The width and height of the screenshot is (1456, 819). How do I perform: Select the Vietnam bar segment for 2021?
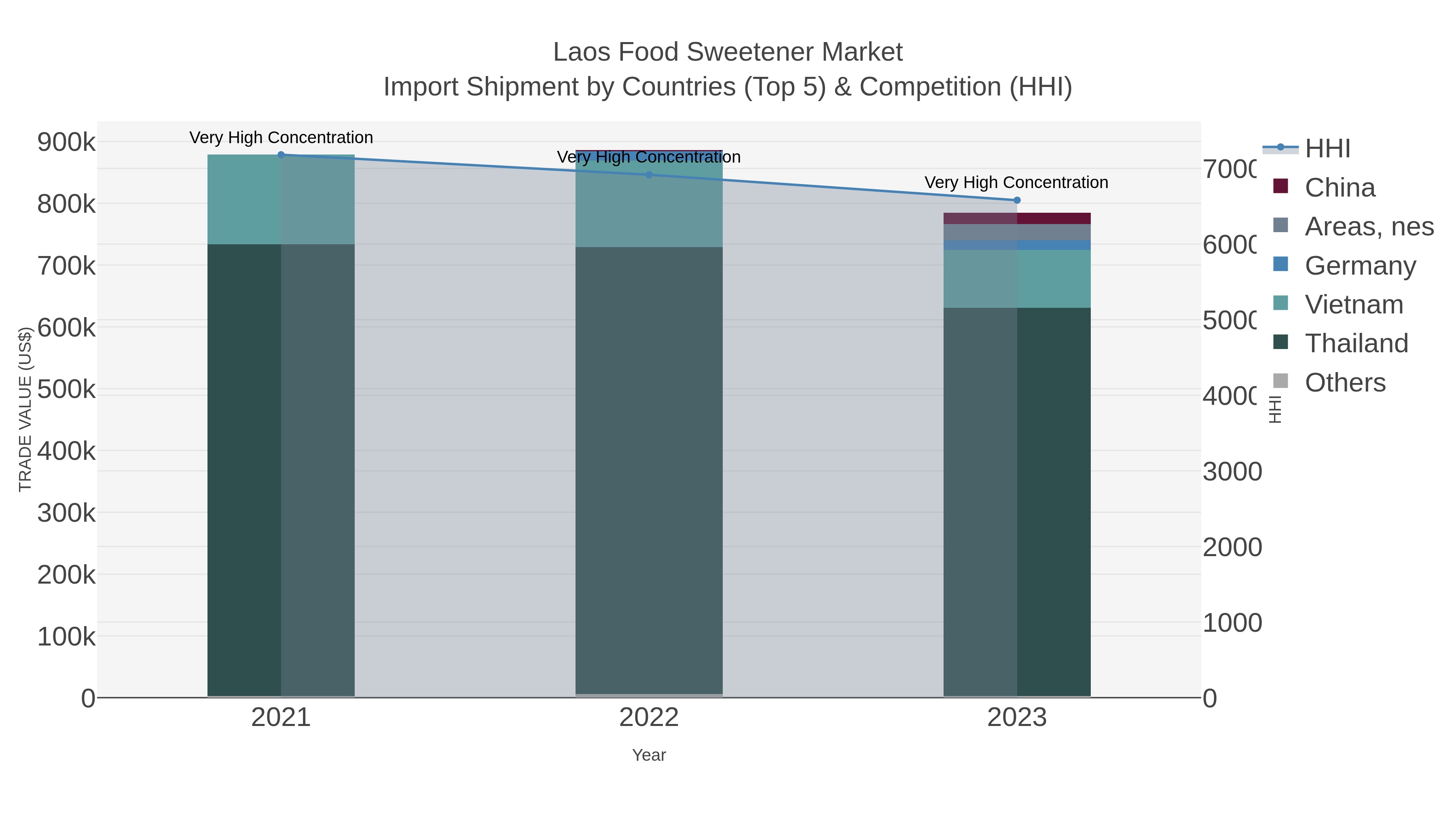281,199
